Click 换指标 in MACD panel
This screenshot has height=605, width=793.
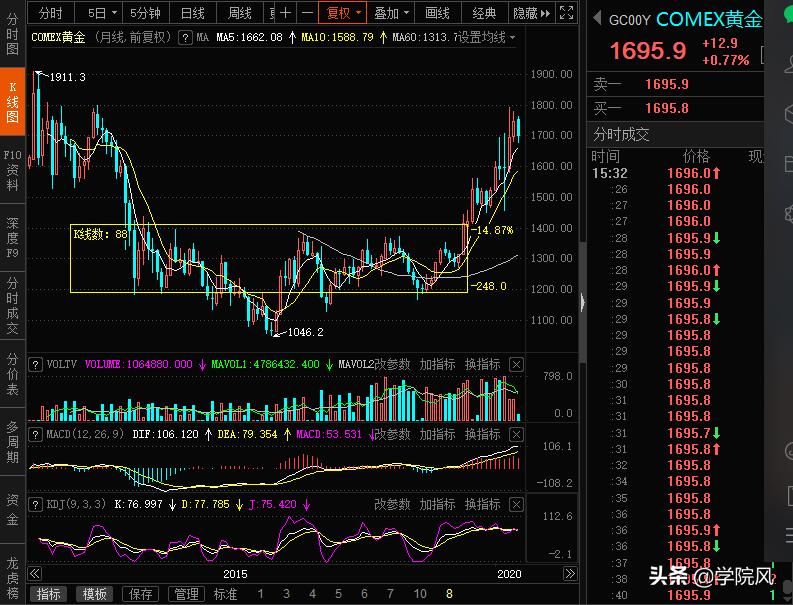pyautogui.click(x=482, y=435)
